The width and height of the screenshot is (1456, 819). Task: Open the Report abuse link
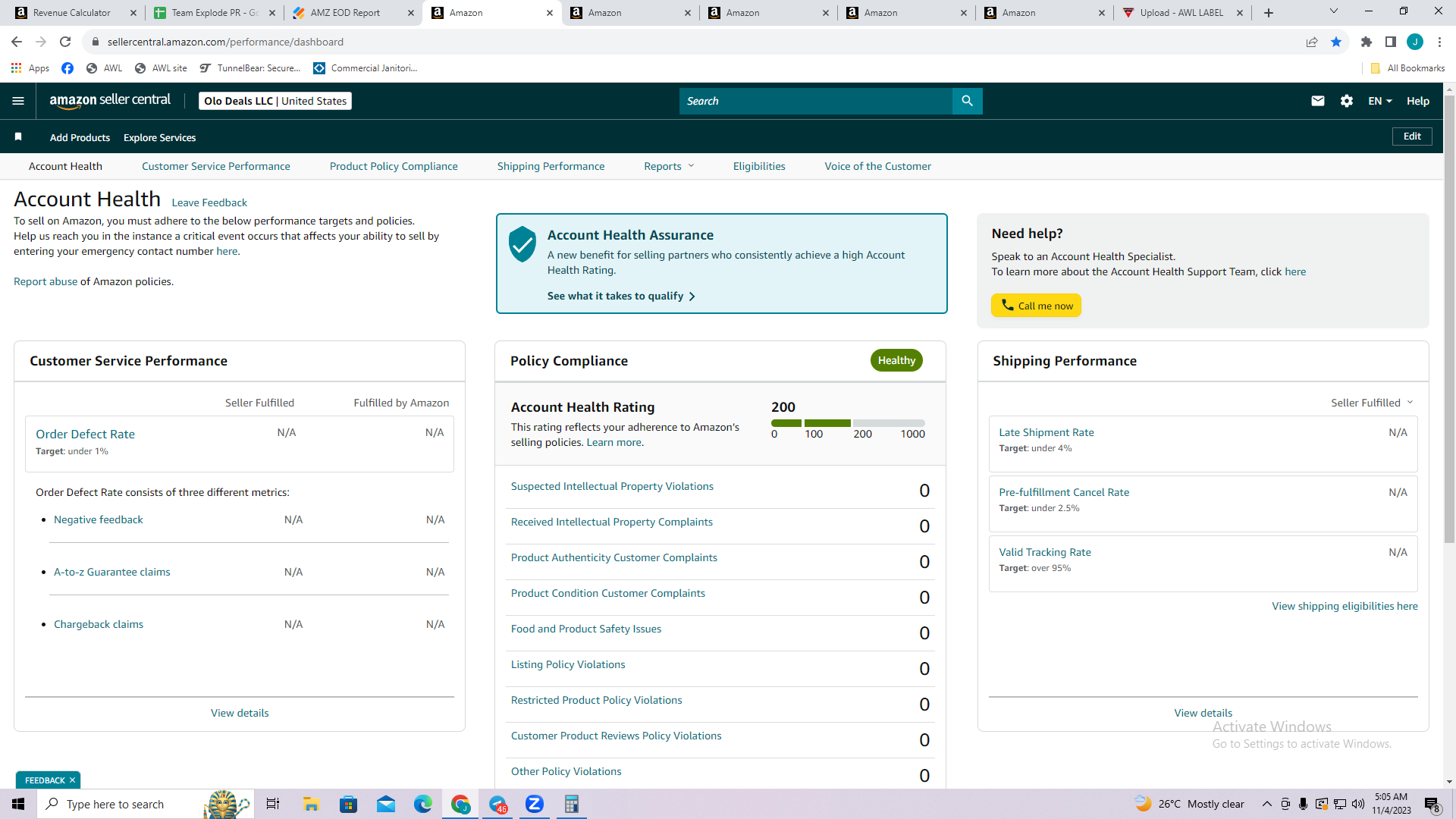[45, 281]
